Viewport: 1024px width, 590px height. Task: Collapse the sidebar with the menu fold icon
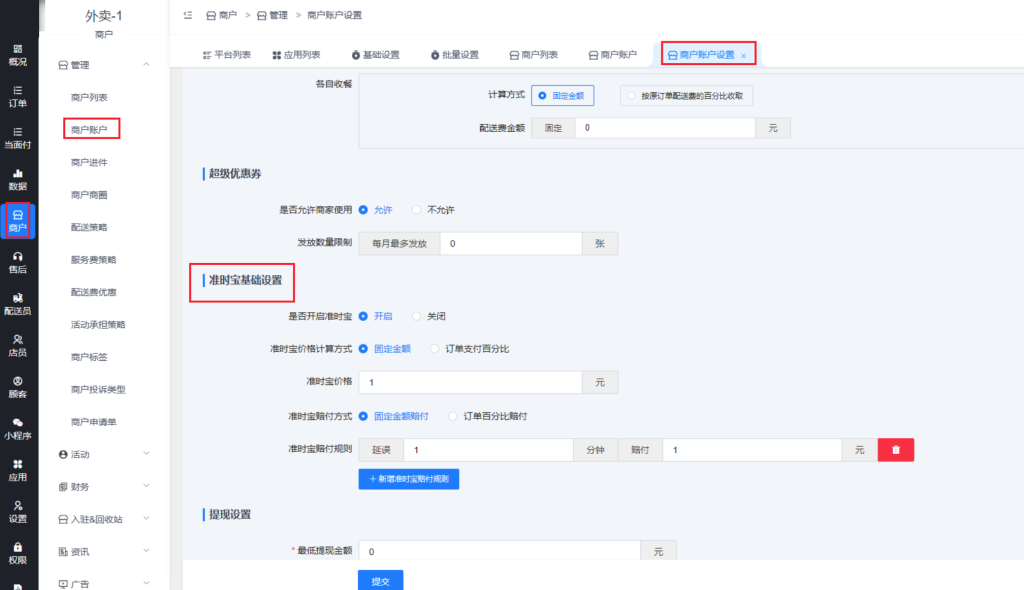click(188, 16)
